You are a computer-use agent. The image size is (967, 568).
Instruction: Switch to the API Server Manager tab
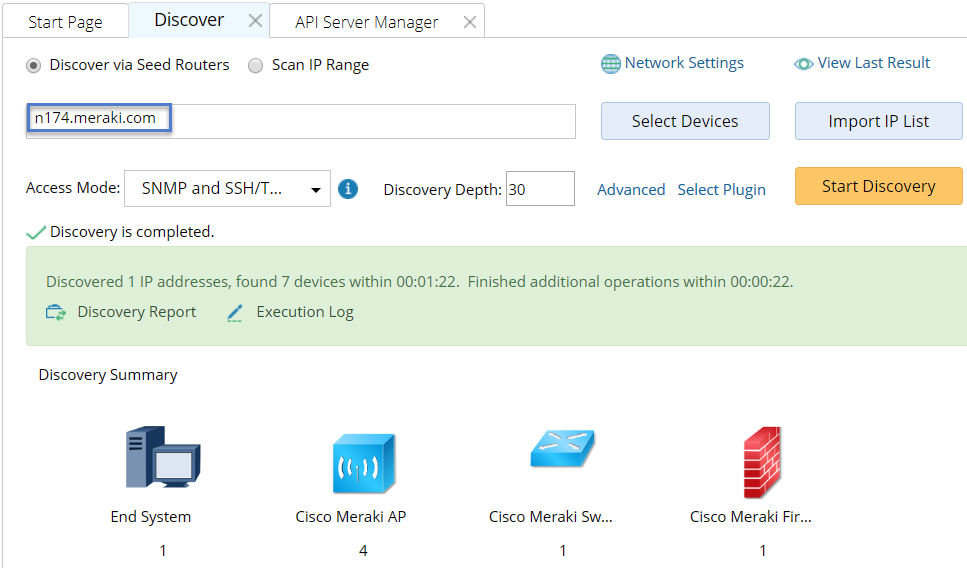[366, 22]
